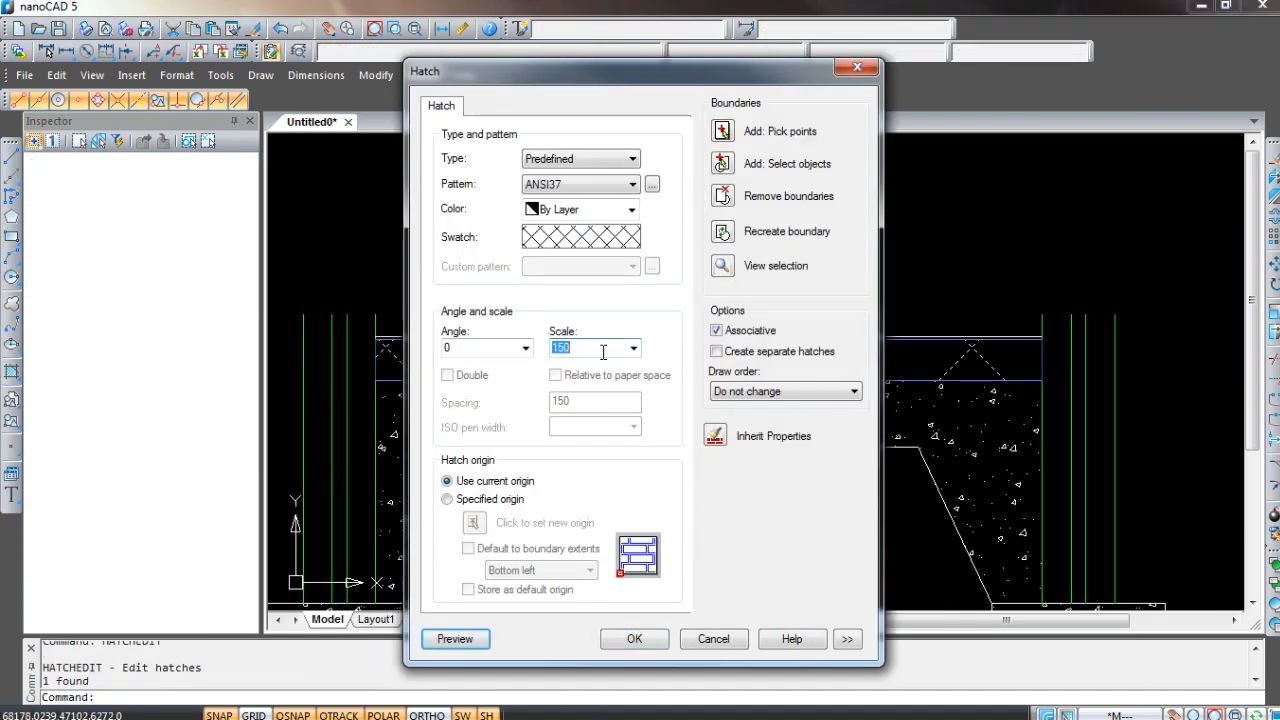Open the Draw menu
1280x720 pixels.
click(x=261, y=75)
